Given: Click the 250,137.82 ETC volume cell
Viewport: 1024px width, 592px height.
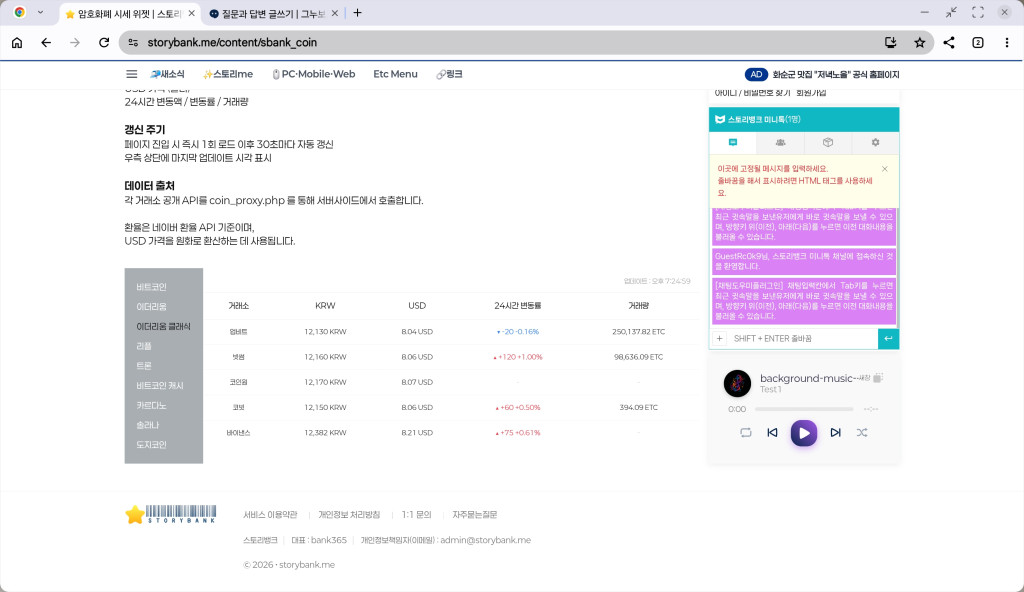Looking at the screenshot, I should (x=639, y=332).
